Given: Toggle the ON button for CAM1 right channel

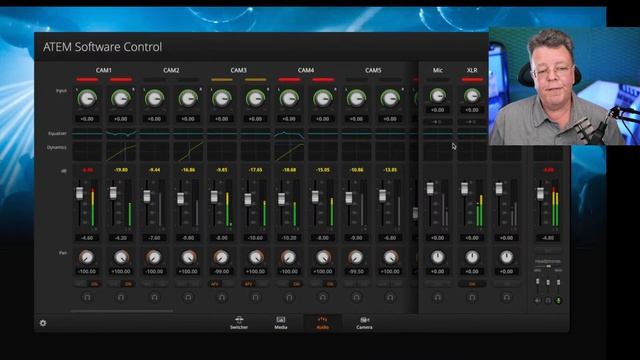Looking at the screenshot, I should [128, 284].
